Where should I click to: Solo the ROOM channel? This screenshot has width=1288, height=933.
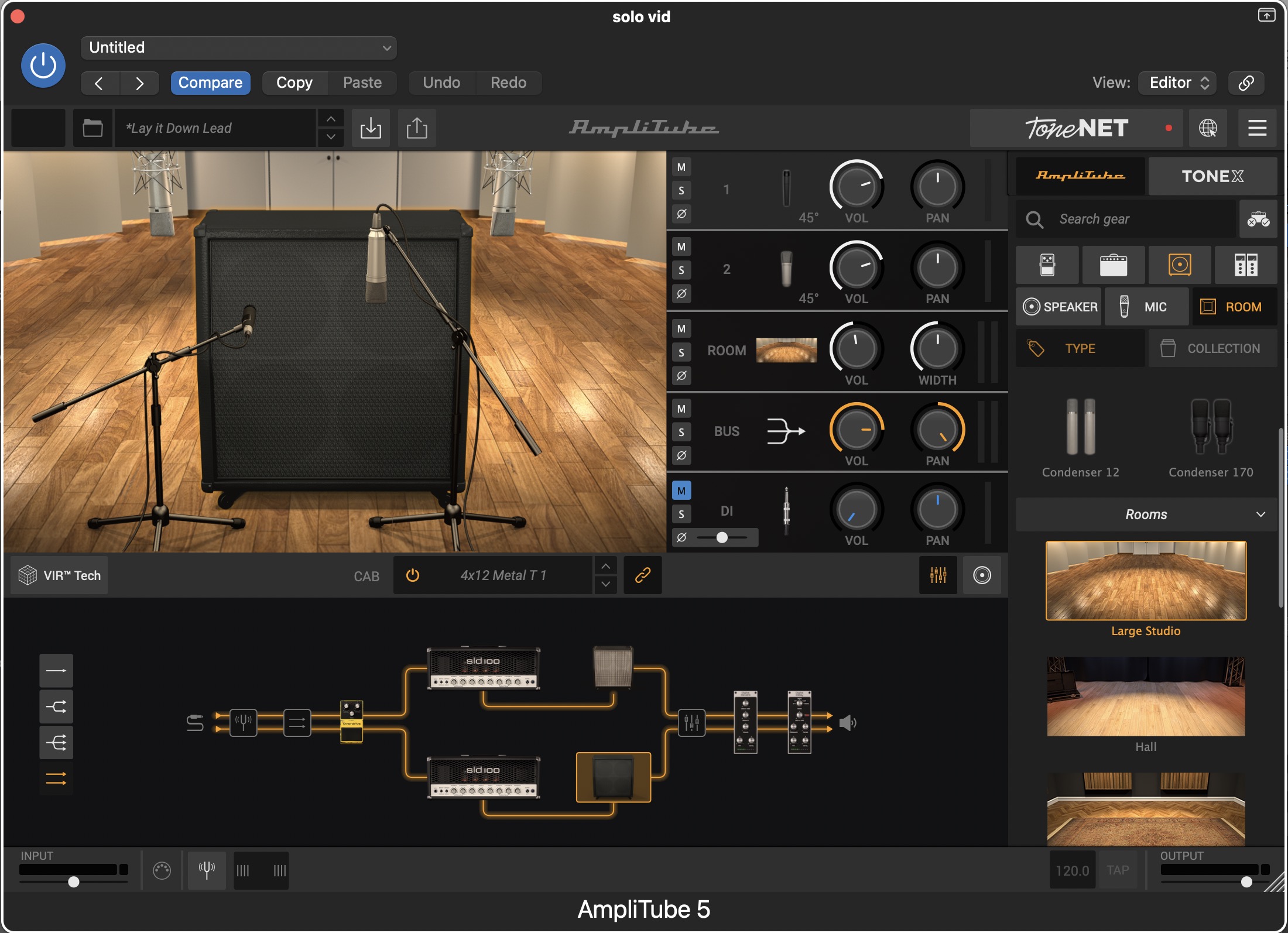(x=681, y=352)
